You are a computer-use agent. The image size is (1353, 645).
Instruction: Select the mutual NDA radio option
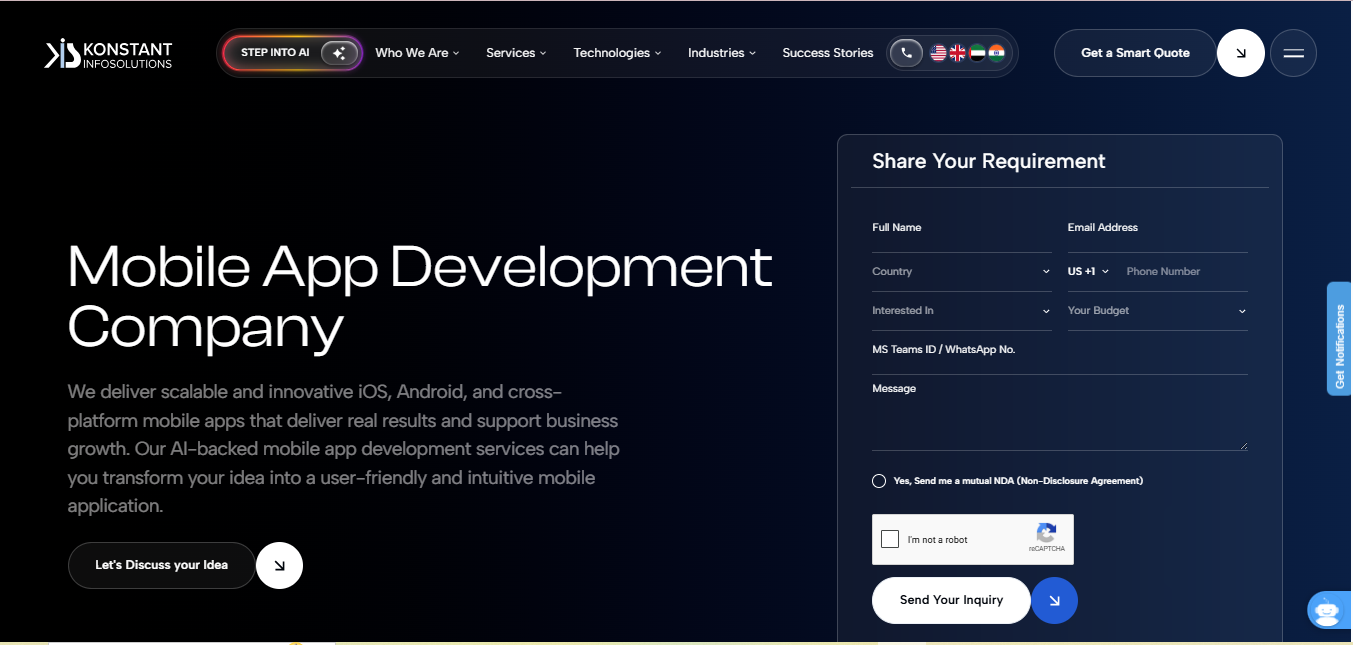coord(879,481)
